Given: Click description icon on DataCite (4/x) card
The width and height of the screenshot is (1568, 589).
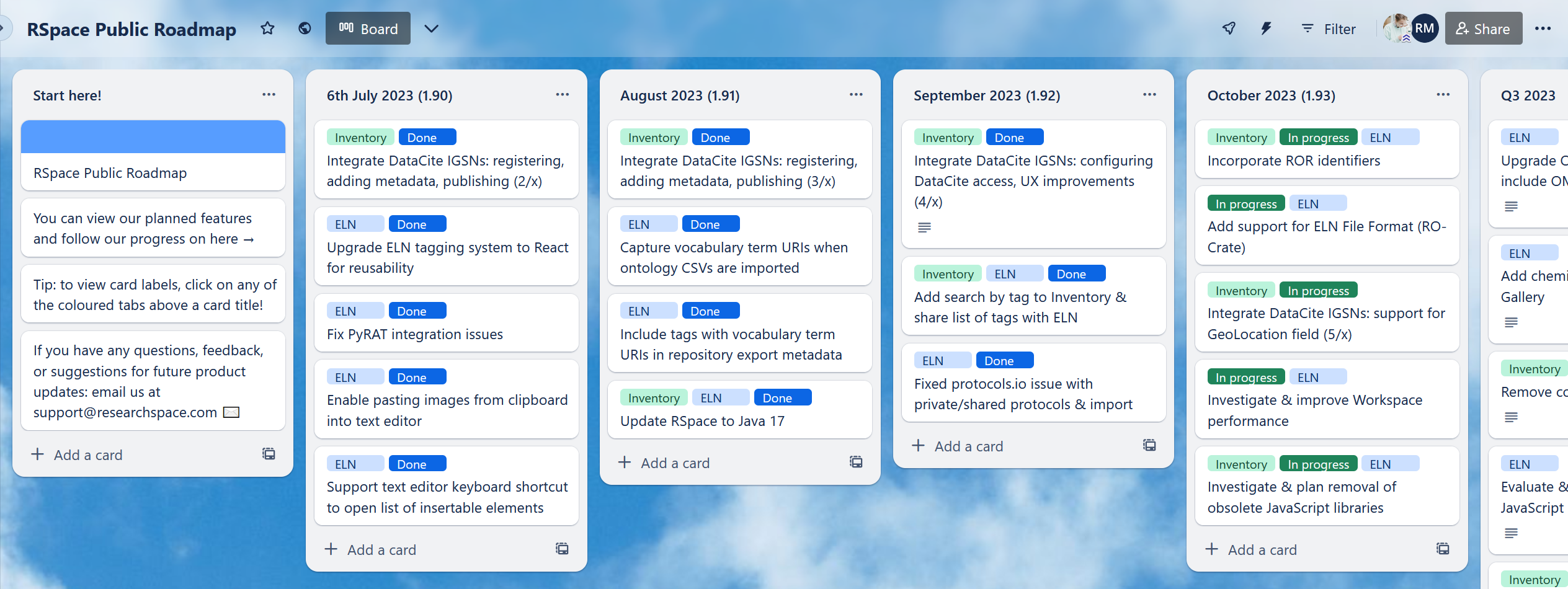Looking at the screenshot, I should pos(924,228).
